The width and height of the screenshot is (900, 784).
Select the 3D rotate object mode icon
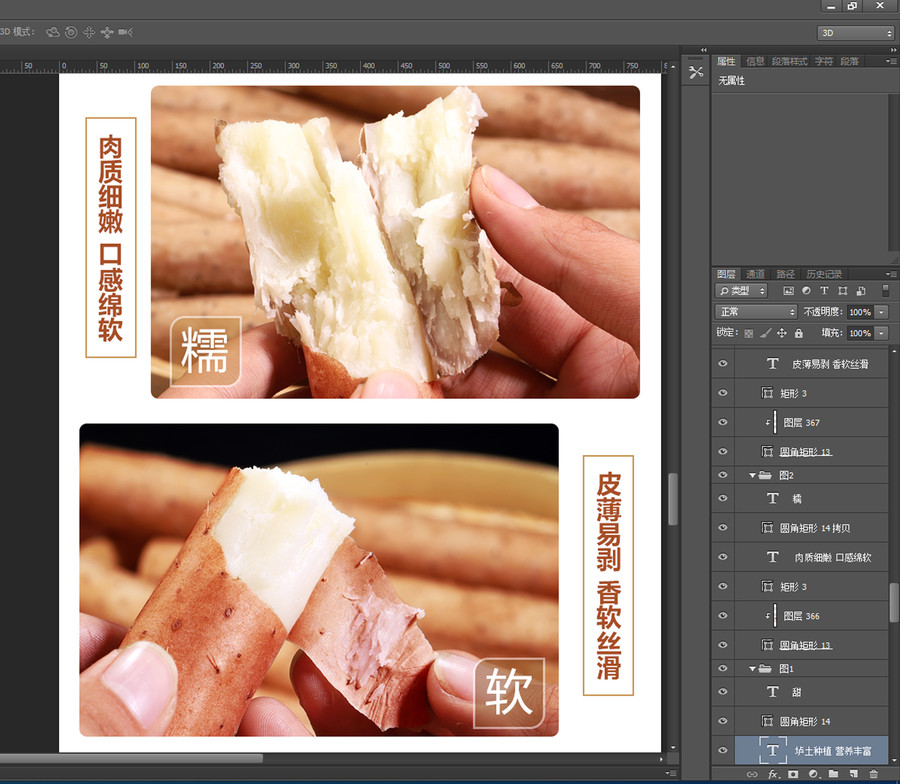coord(53,33)
